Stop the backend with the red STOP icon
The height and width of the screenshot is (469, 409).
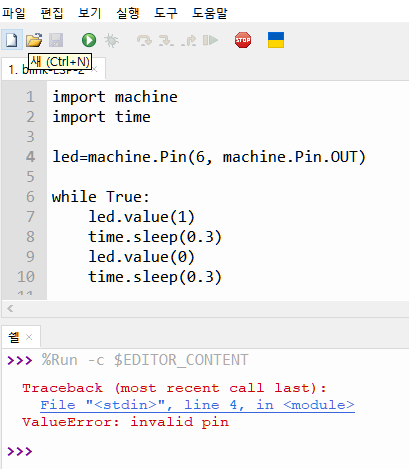(x=243, y=40)
